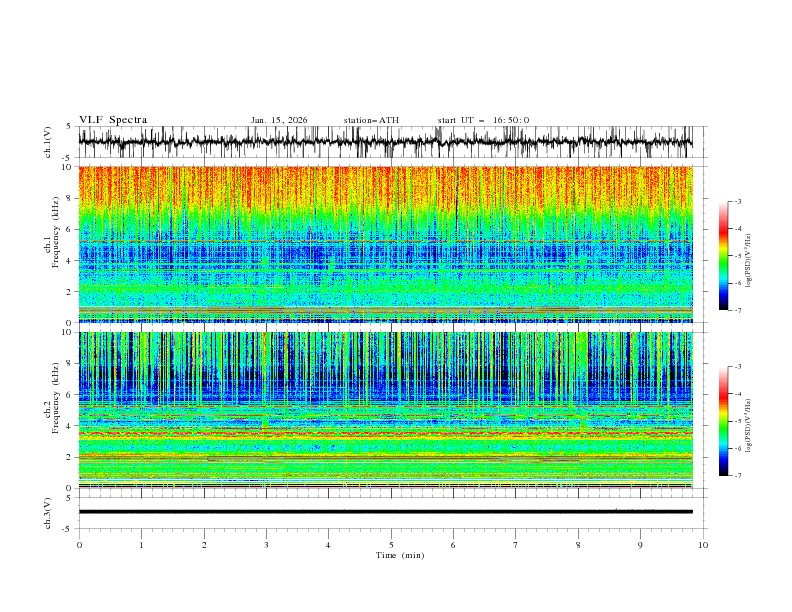Select the date text "Jan. 15, 2026"
Image resolution: width=792 pixels, height=612 pixels.
[x=279, y=120]
